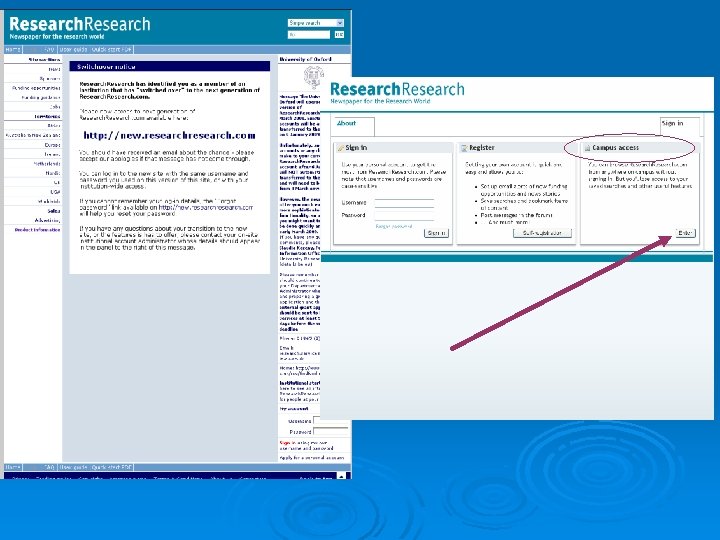
Task: Click the Campus access document icon
Action: point(587,148)
